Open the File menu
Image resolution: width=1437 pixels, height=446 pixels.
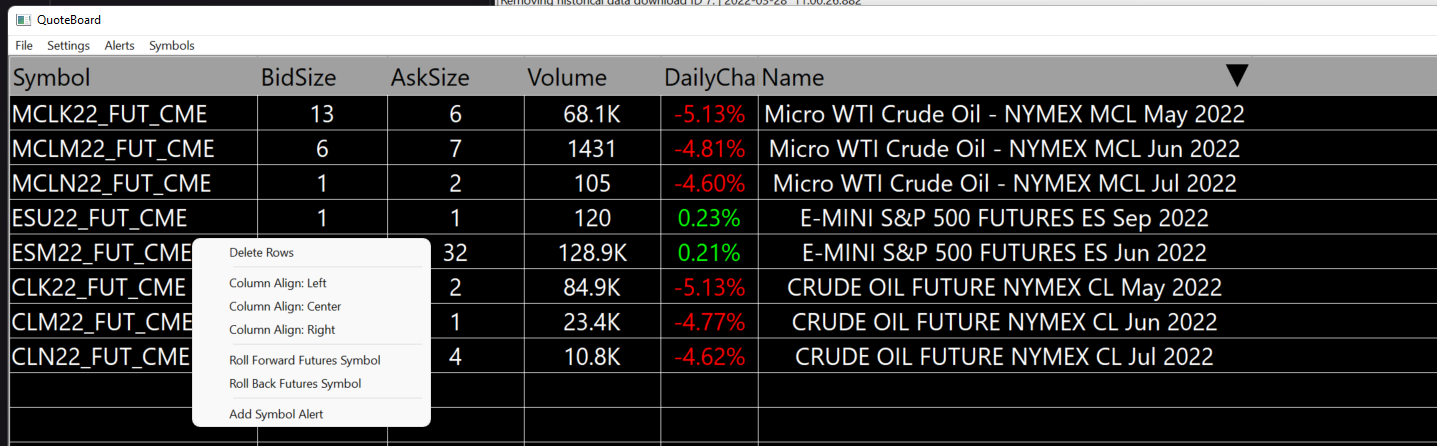pyautogui.click(x=24, y=46)
